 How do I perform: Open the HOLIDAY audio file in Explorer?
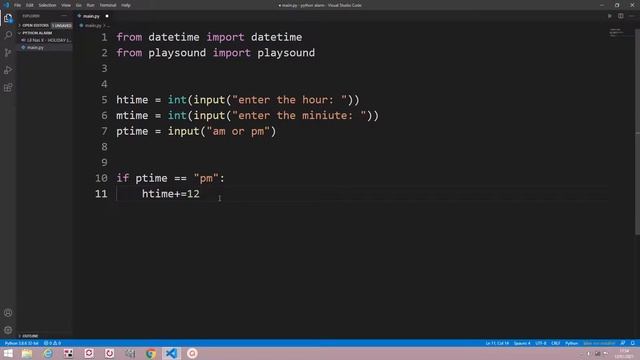(x=47, y=40)
